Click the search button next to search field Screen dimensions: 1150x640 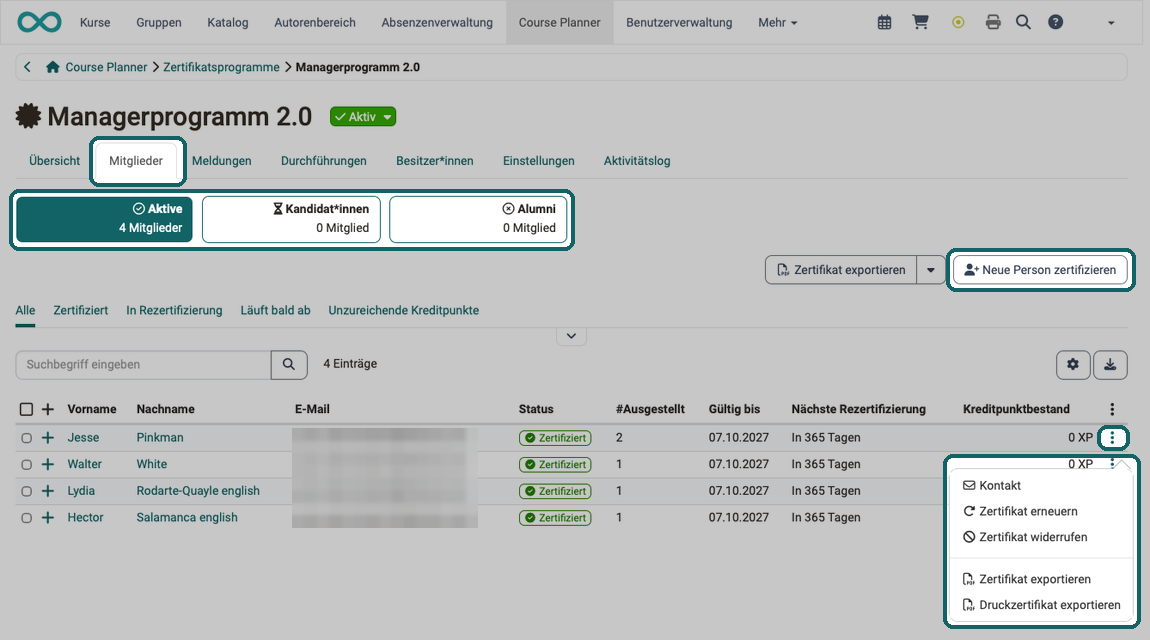pos(289,364)
